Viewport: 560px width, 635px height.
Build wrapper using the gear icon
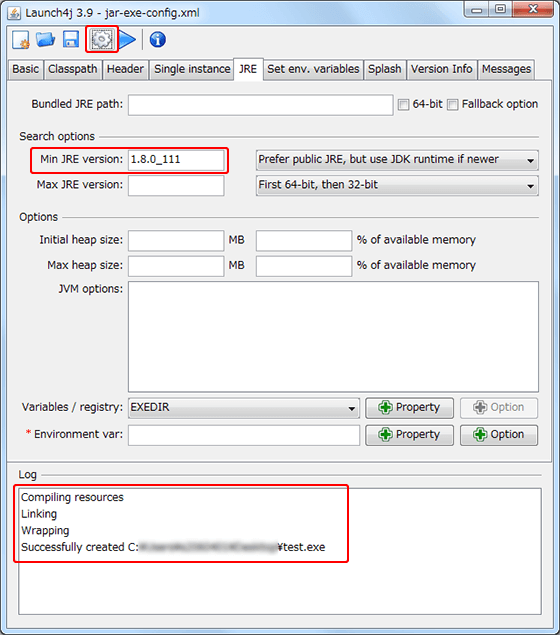(x=101, y=39)
